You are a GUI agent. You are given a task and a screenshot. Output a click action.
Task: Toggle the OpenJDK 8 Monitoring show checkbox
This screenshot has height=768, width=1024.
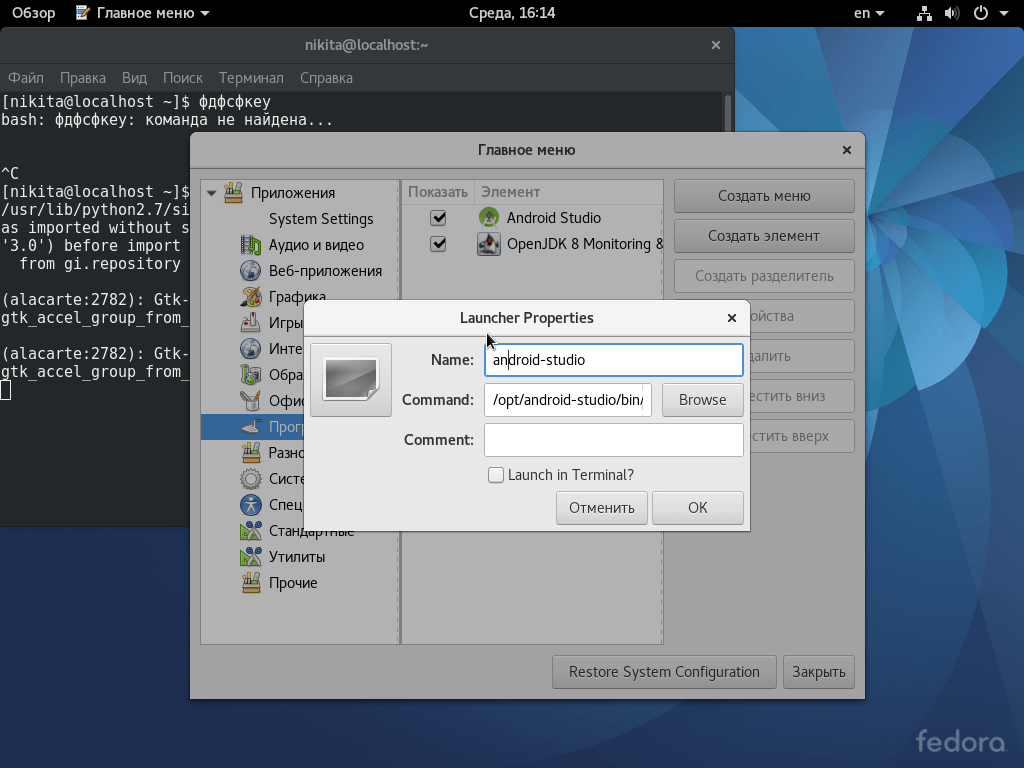coord(438,244)
